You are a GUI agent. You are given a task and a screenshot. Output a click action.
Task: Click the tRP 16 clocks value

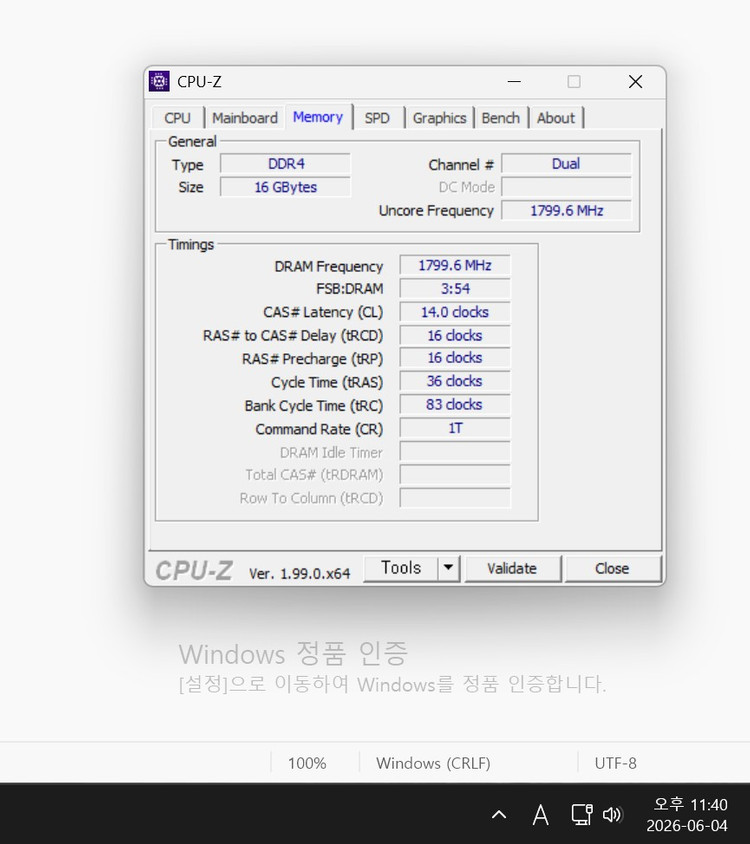point(455,358)
